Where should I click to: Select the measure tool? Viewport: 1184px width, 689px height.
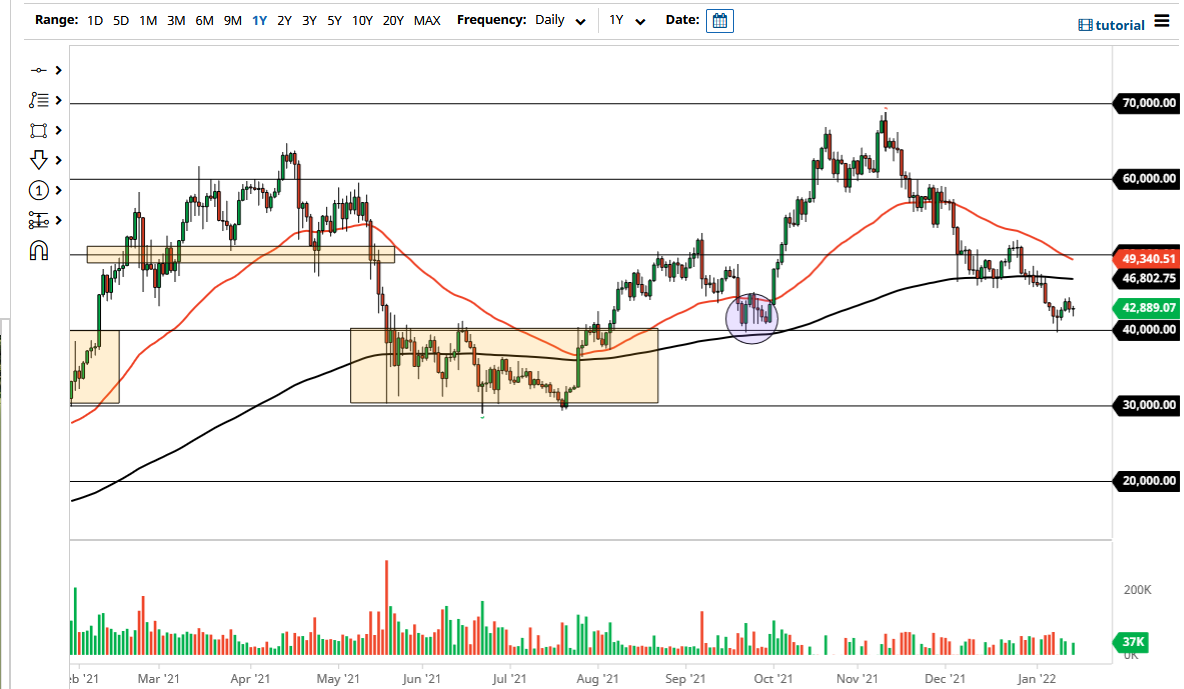[x=40, y=220]
